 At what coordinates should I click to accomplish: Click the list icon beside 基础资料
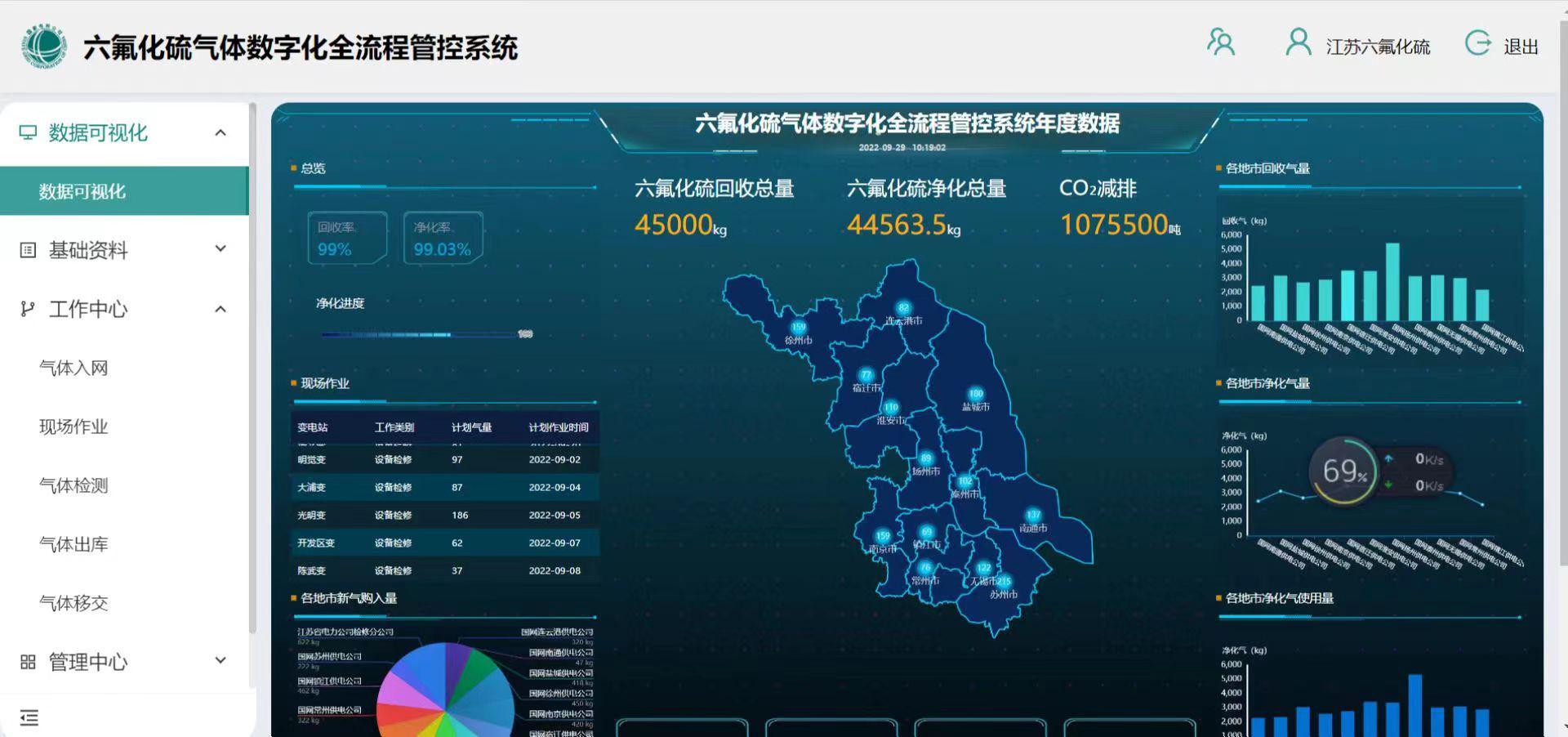[28, 250]
